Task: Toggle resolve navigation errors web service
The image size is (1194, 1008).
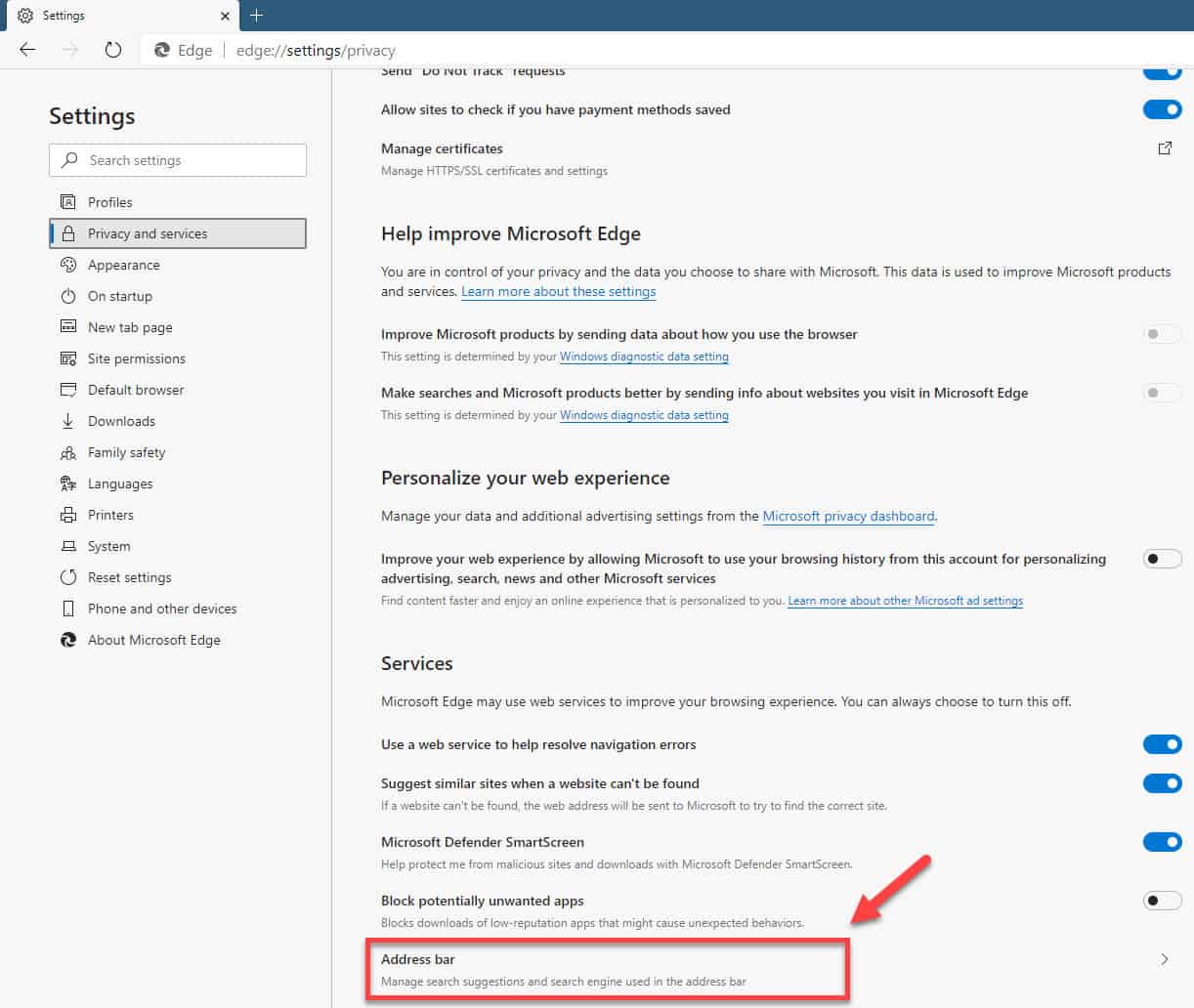Action: 1163,744
